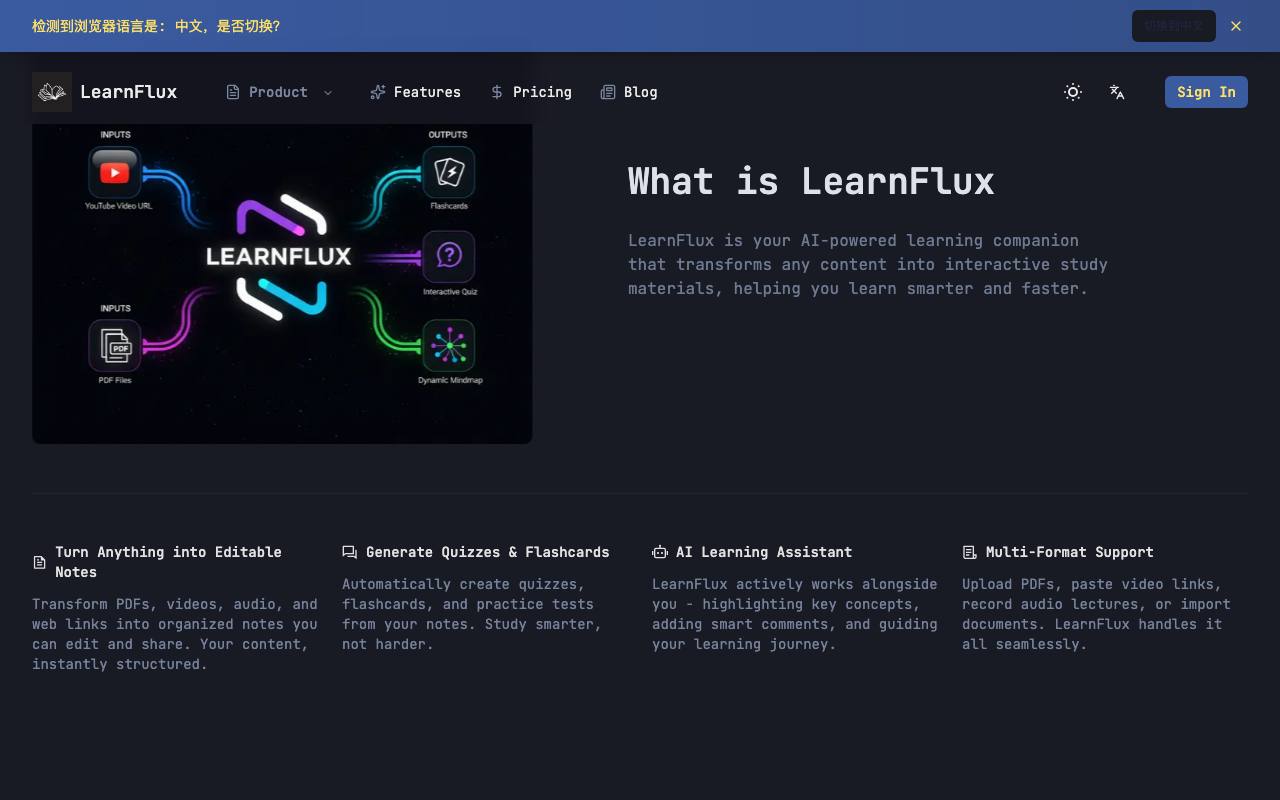
Task: Dismiss the language detection banner
Action: click(x=1236, y=26)
